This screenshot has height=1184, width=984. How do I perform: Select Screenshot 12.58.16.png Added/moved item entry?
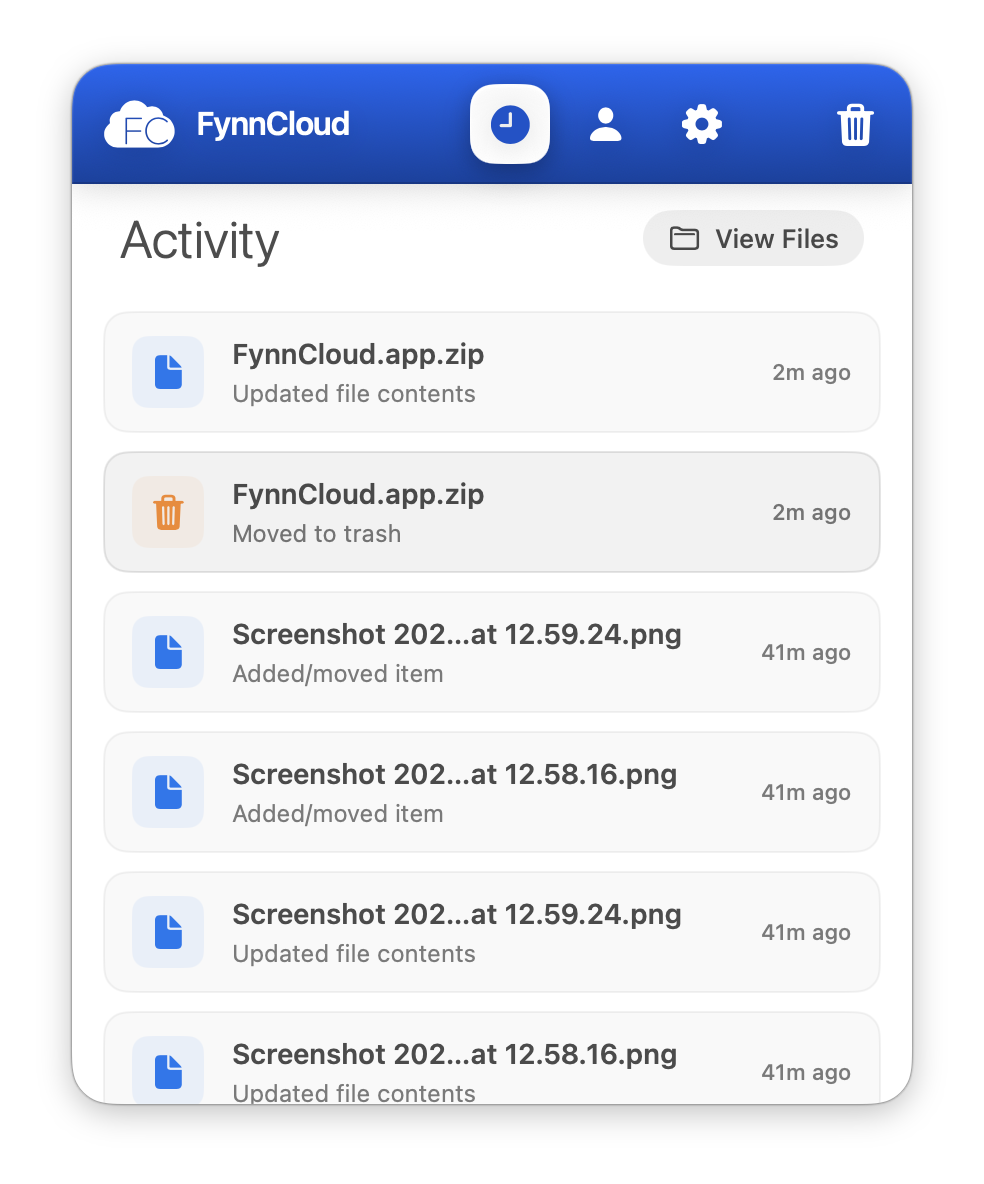click(x=492, y=792)
